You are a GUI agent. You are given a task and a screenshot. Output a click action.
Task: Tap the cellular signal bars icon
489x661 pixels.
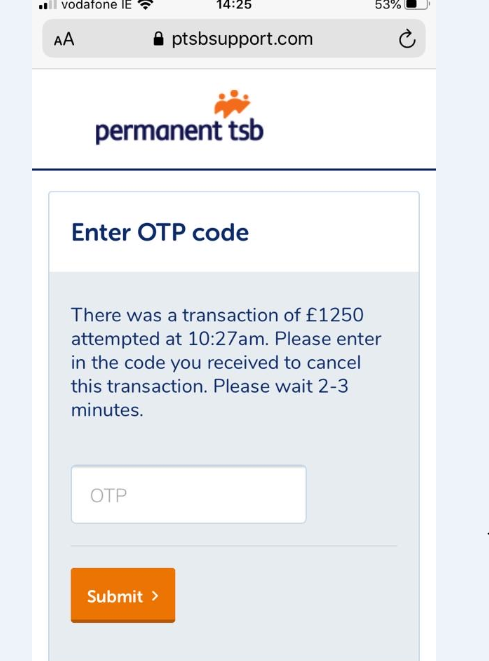47,5
